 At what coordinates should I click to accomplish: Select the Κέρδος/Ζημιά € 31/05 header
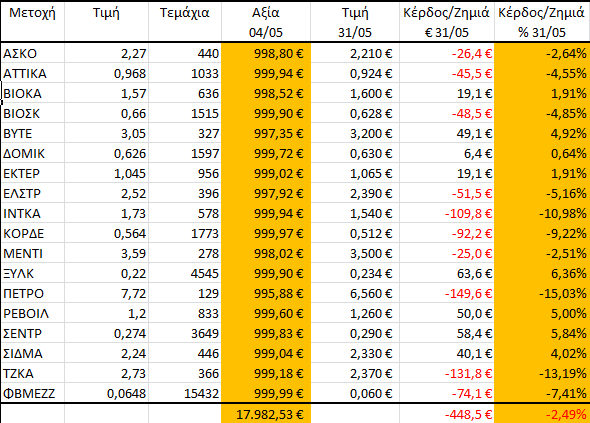coord(447,22)
